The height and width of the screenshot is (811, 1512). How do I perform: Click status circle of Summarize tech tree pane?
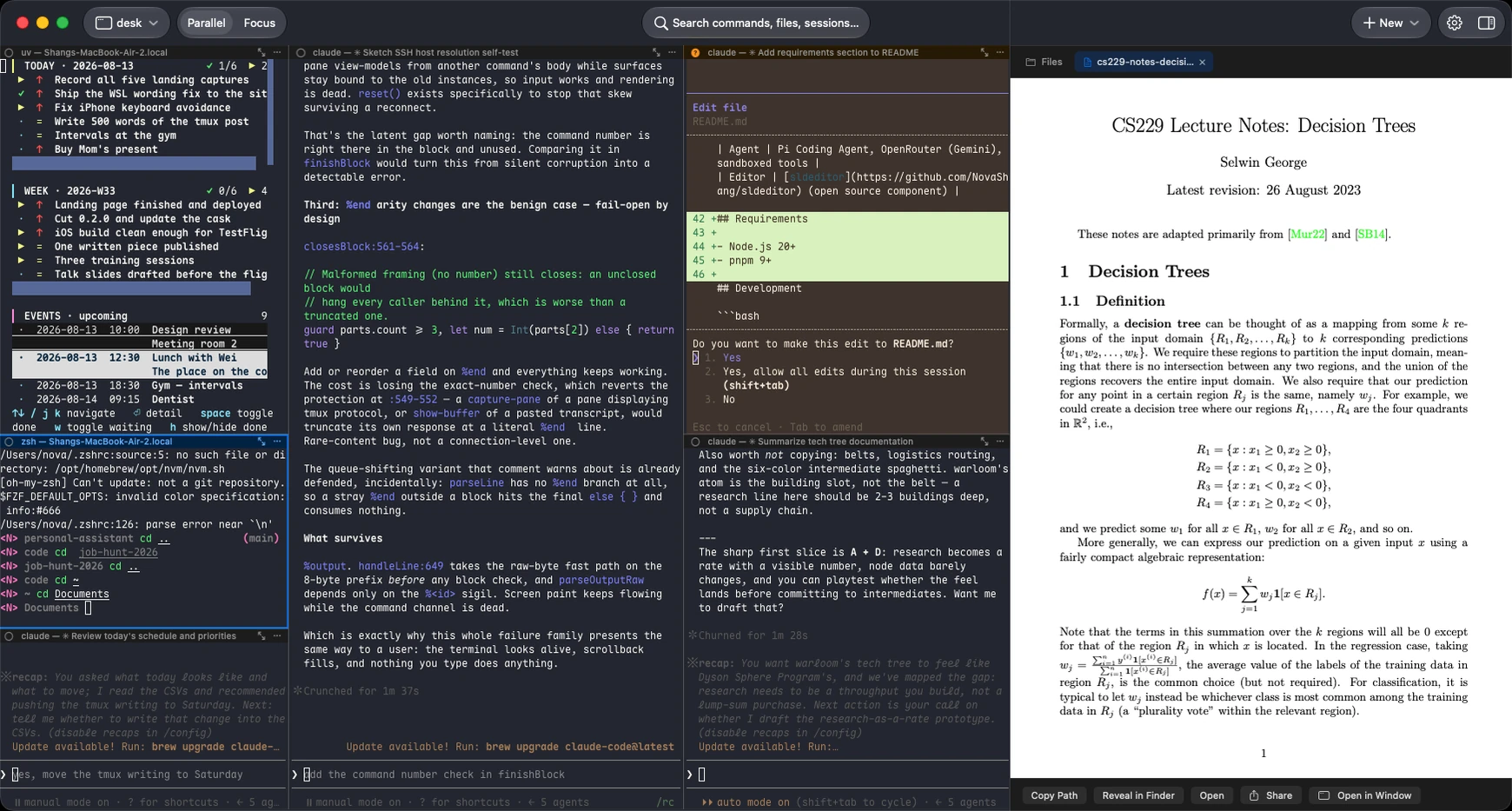[x=695, y=442]
